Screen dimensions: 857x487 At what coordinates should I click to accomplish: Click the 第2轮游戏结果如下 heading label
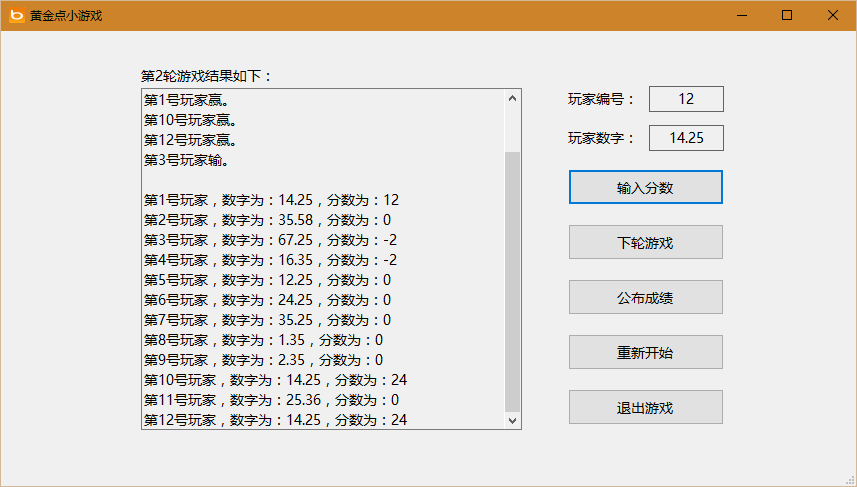point(207,76)
